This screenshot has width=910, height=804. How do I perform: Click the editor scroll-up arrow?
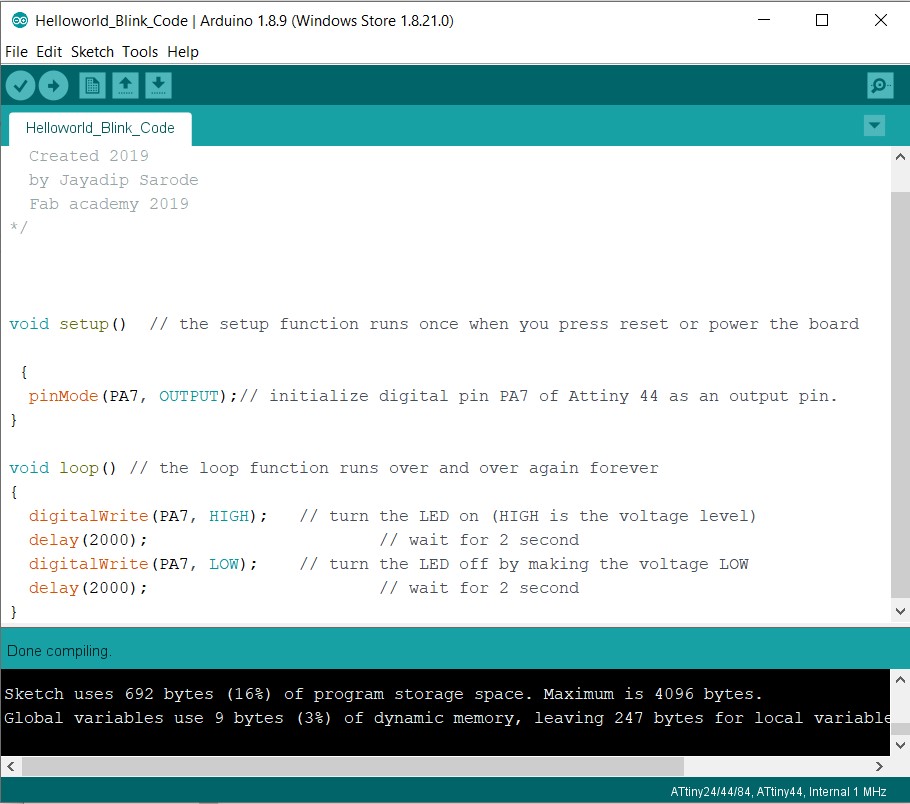(x=900, y=157)
